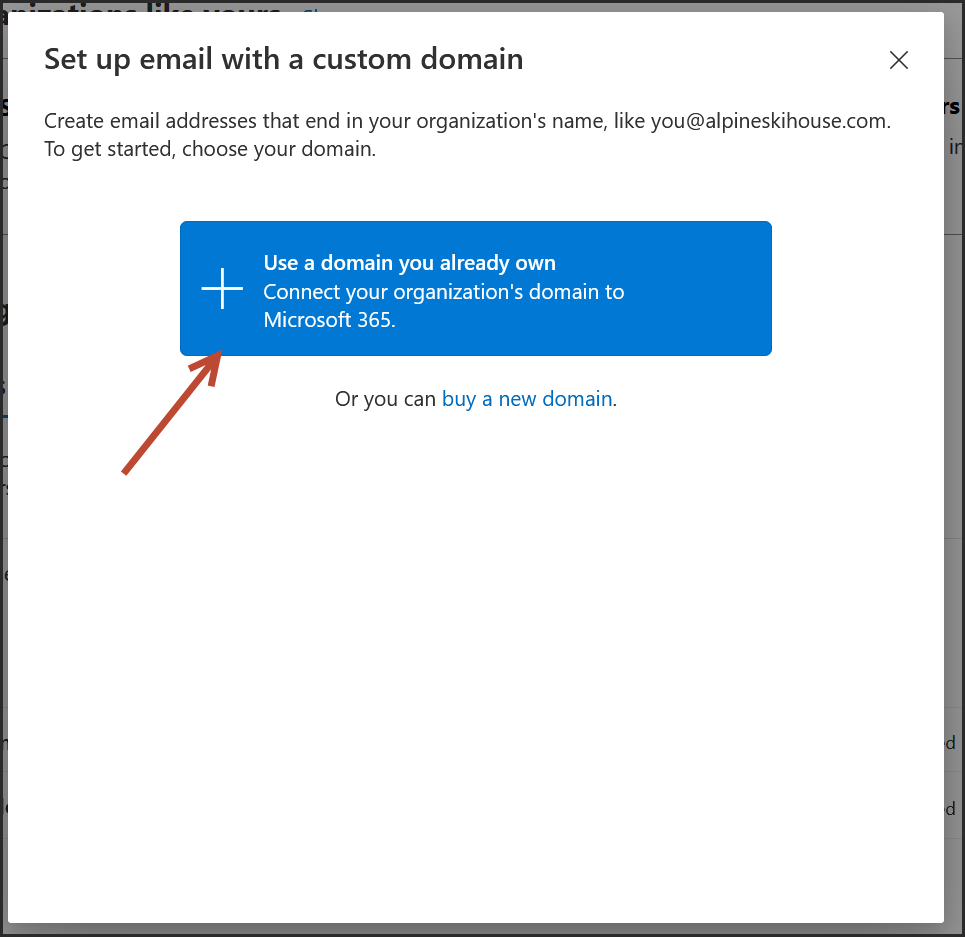Click the tail end of the red arrow
This screenshot has width=965, height=937.
pos(126,470)
